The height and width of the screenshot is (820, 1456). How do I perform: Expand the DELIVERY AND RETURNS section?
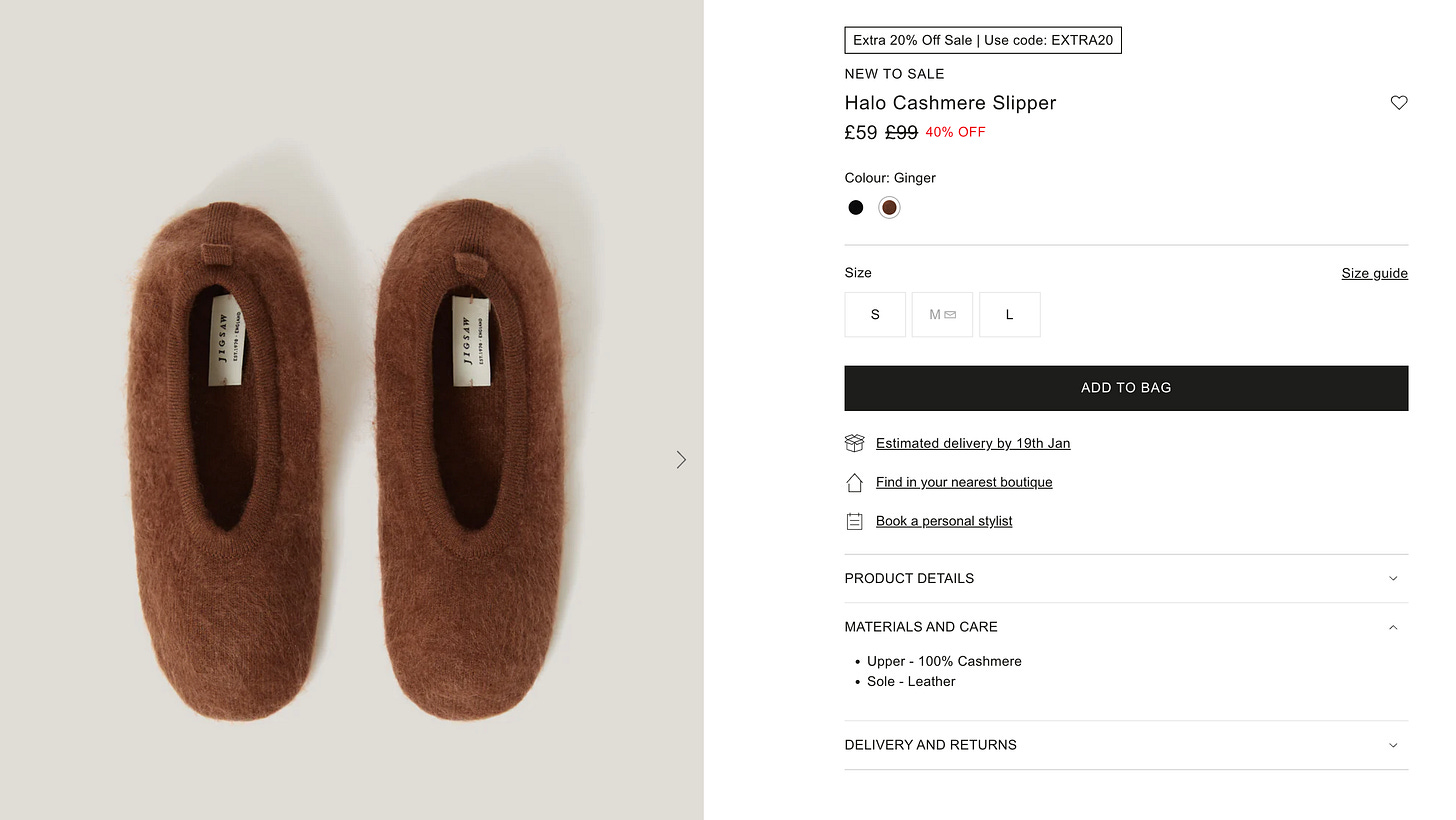1126,745
